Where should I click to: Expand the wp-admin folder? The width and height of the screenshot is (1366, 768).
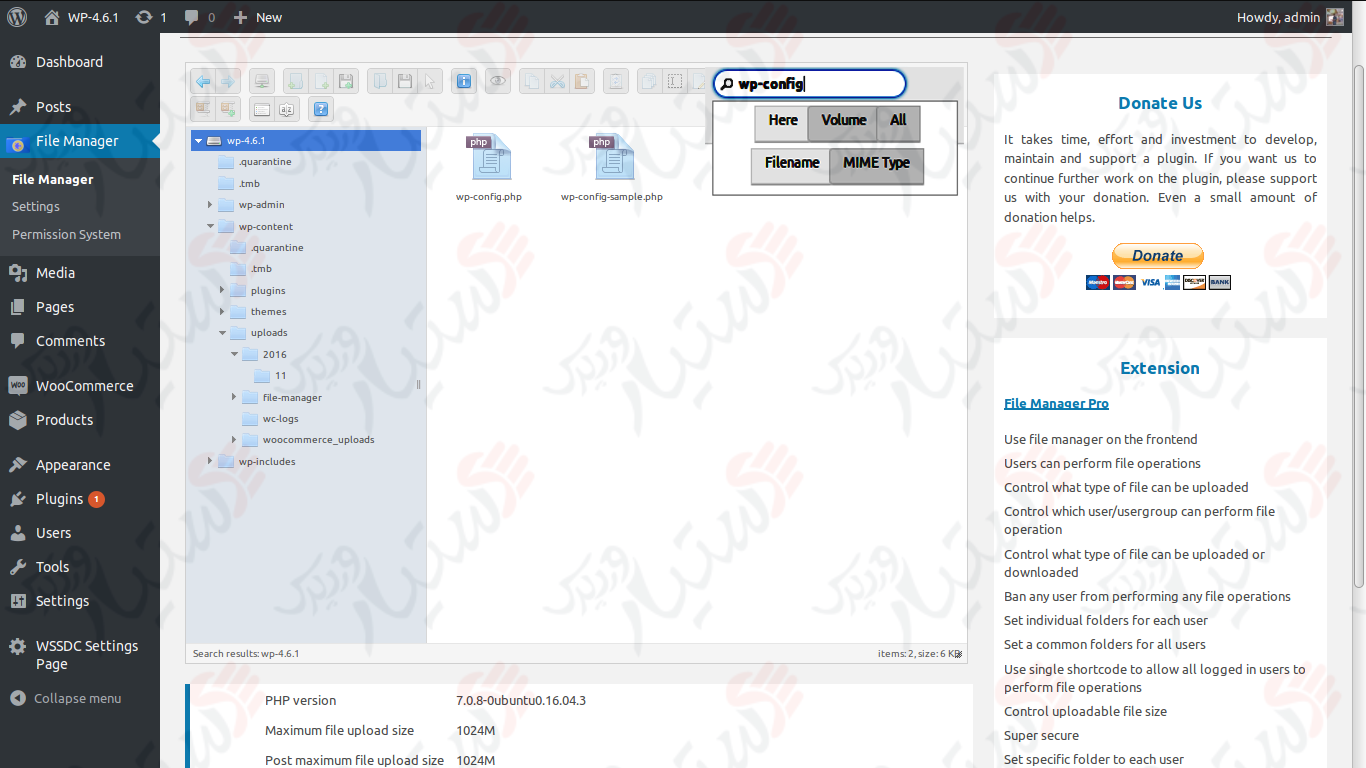tap(210, 204)
